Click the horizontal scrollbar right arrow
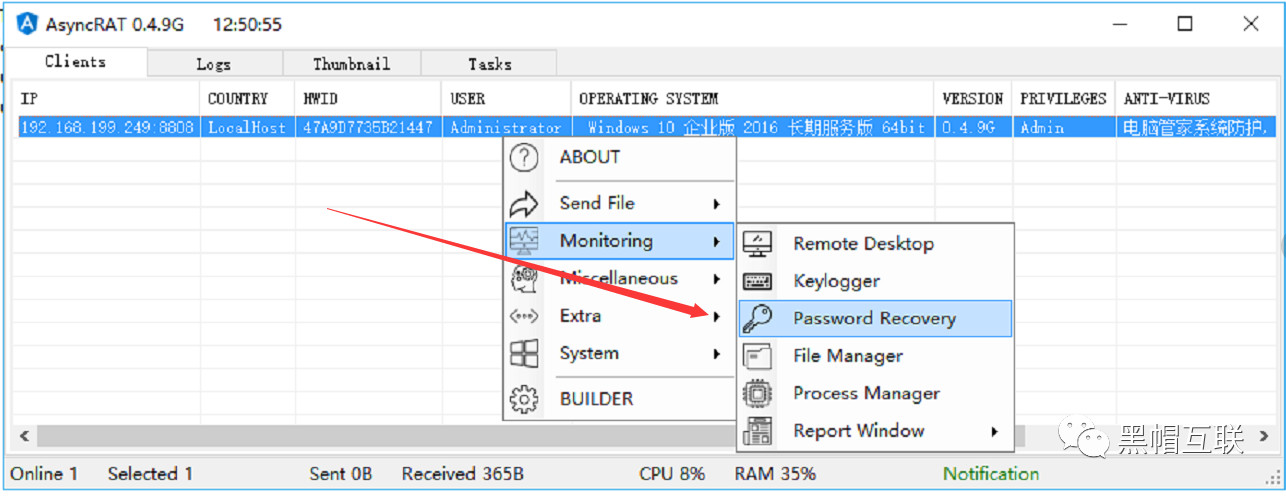Screen dimensions: 1286x496 [1264, 437]
